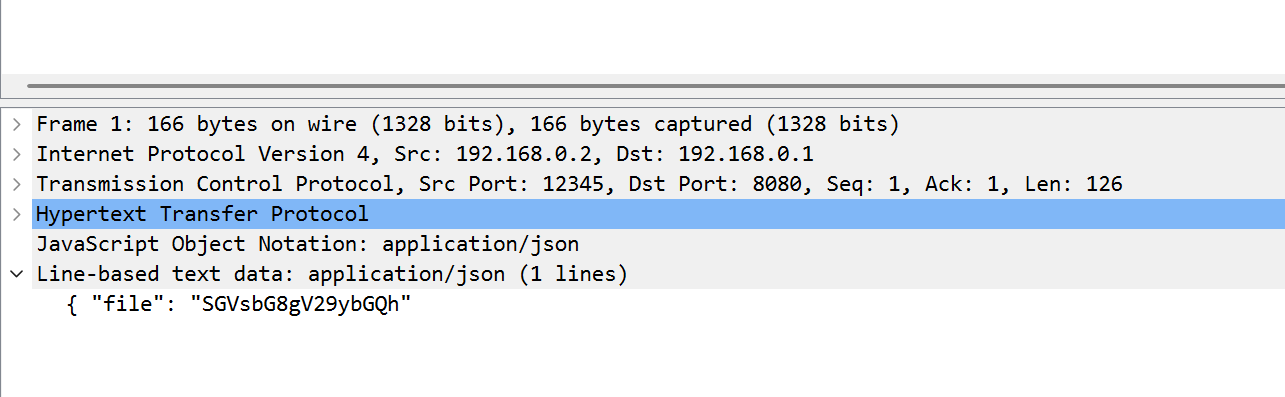
Task: Collapse the Line-based text data node
Action: click(x=16, y=274)
